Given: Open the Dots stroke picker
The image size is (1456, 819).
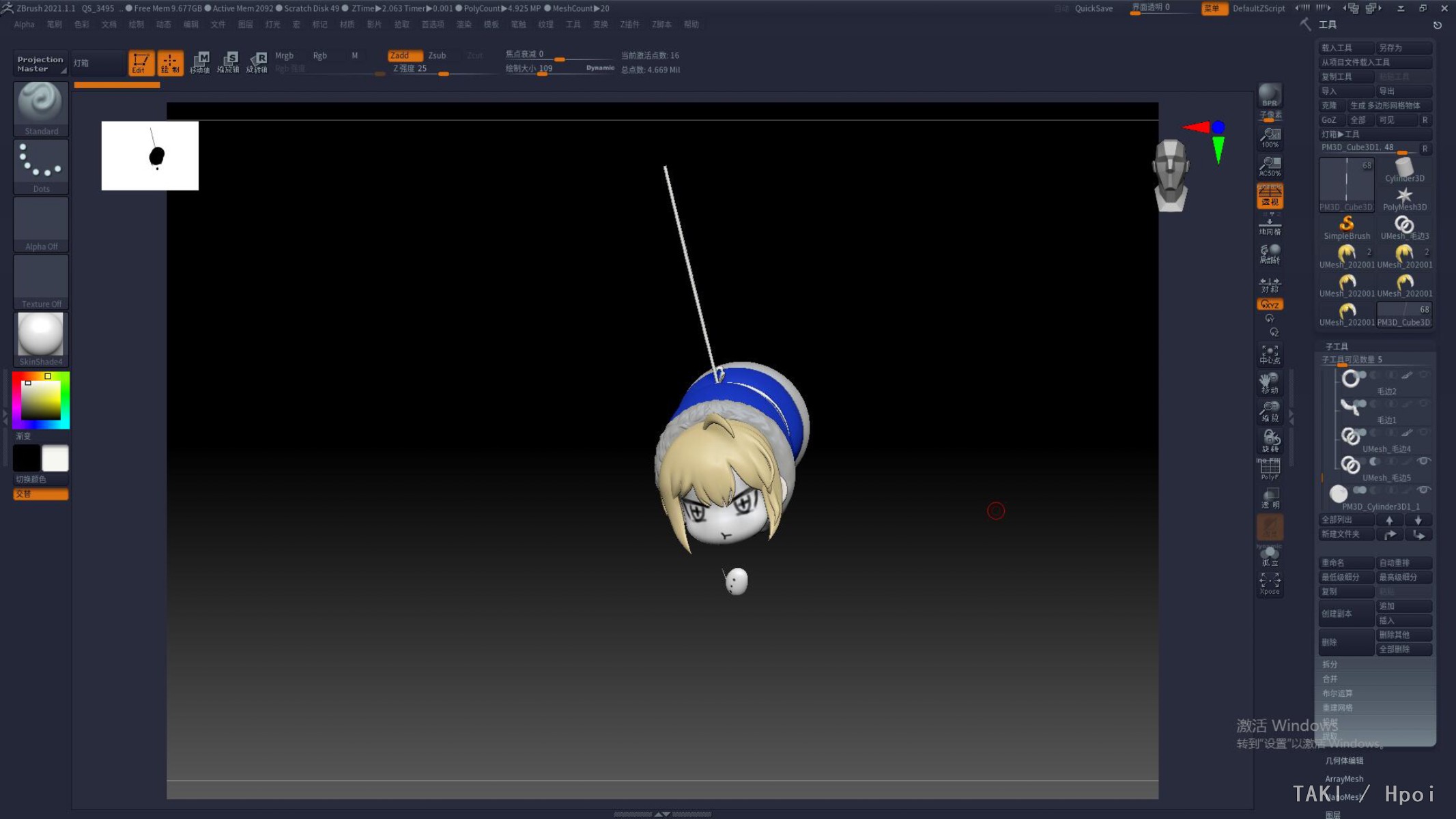Looking at the screenshot, I should click(41, 167).
